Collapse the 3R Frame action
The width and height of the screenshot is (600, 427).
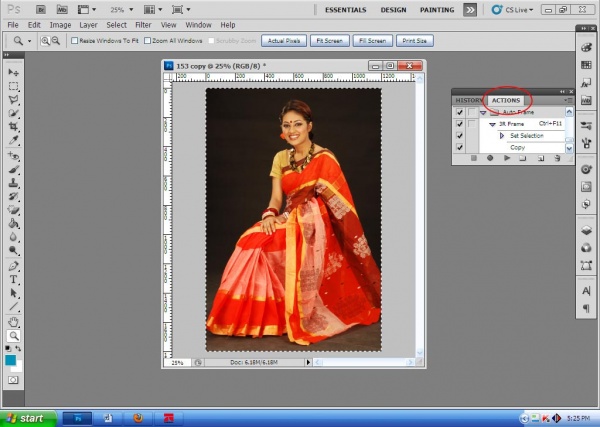click(x=493, y=124)
